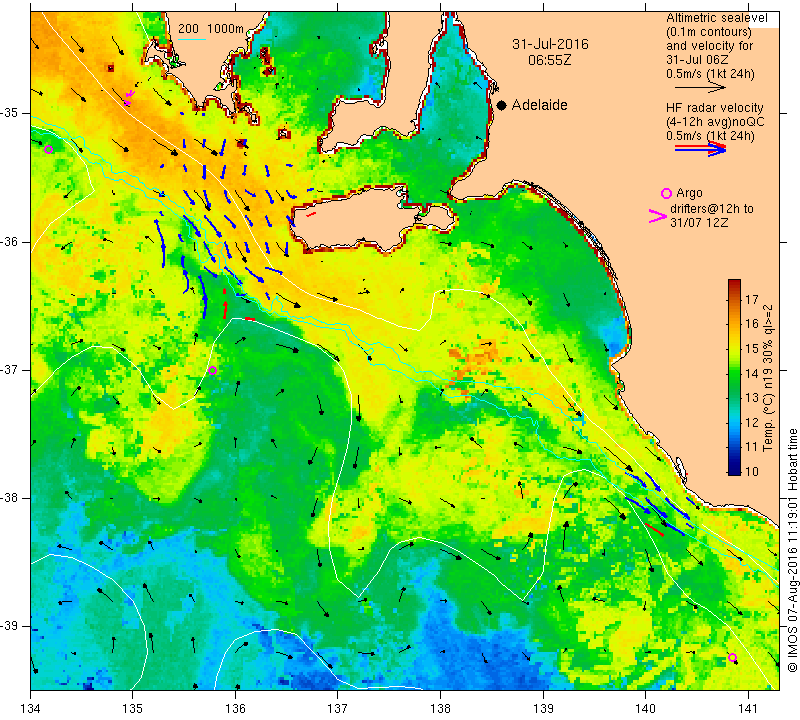
Task: Click the red and blue HF radar legend arrow
Action: click(700, 148)
